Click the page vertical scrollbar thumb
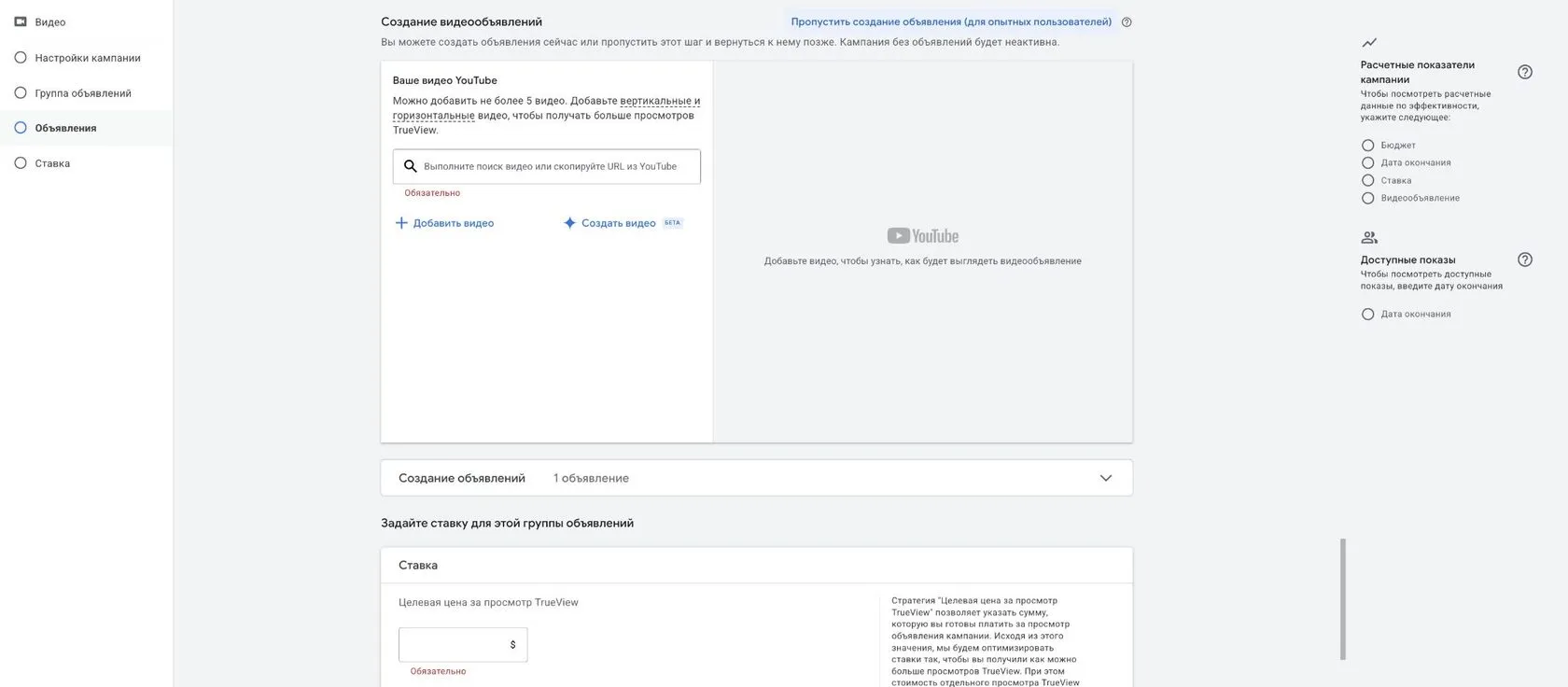 [x=1343, y=599]
